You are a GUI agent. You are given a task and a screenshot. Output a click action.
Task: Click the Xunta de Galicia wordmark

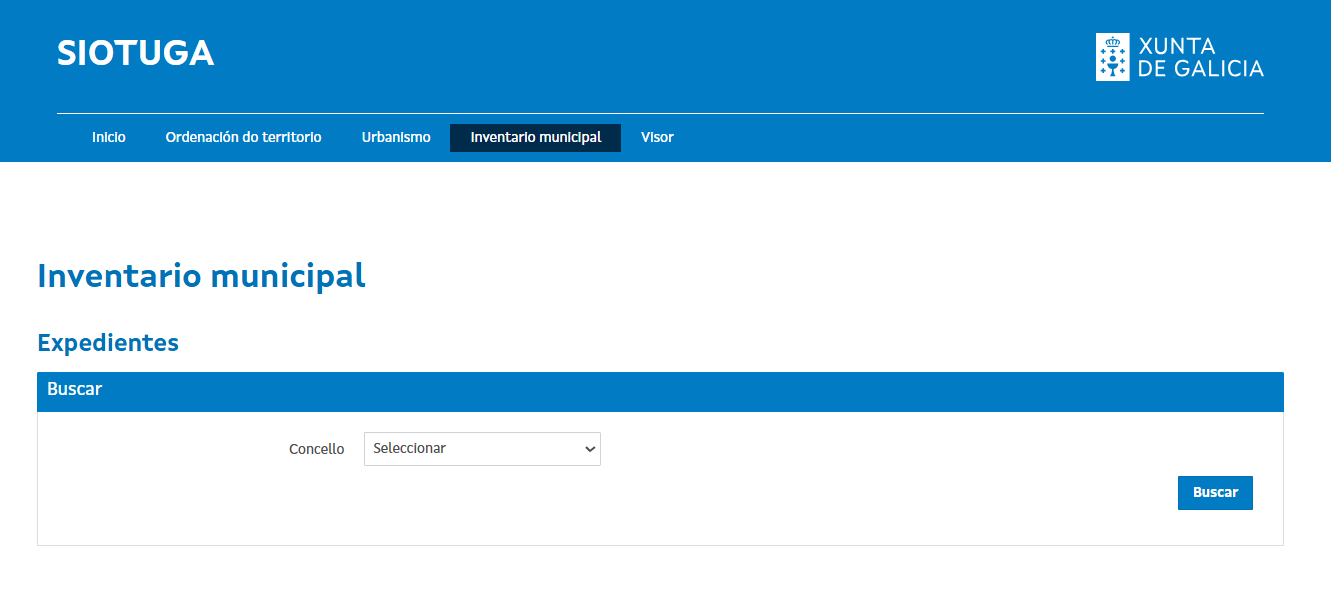(x=1201, y=58)
